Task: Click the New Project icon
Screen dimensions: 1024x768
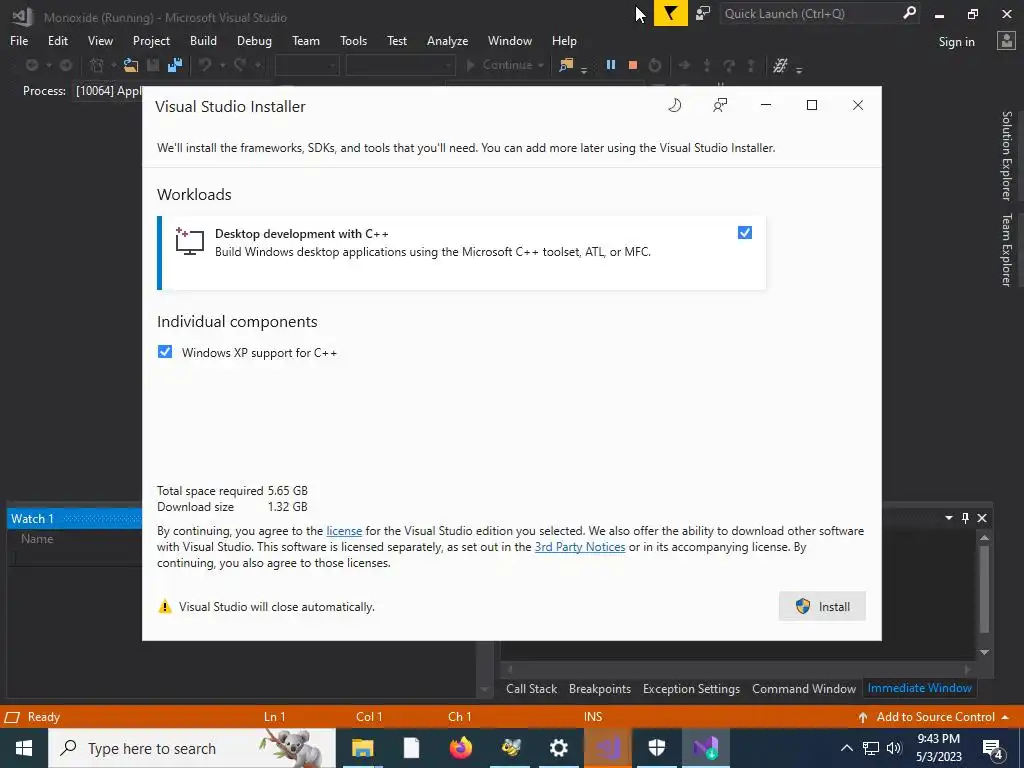Action: pos(97,65)
